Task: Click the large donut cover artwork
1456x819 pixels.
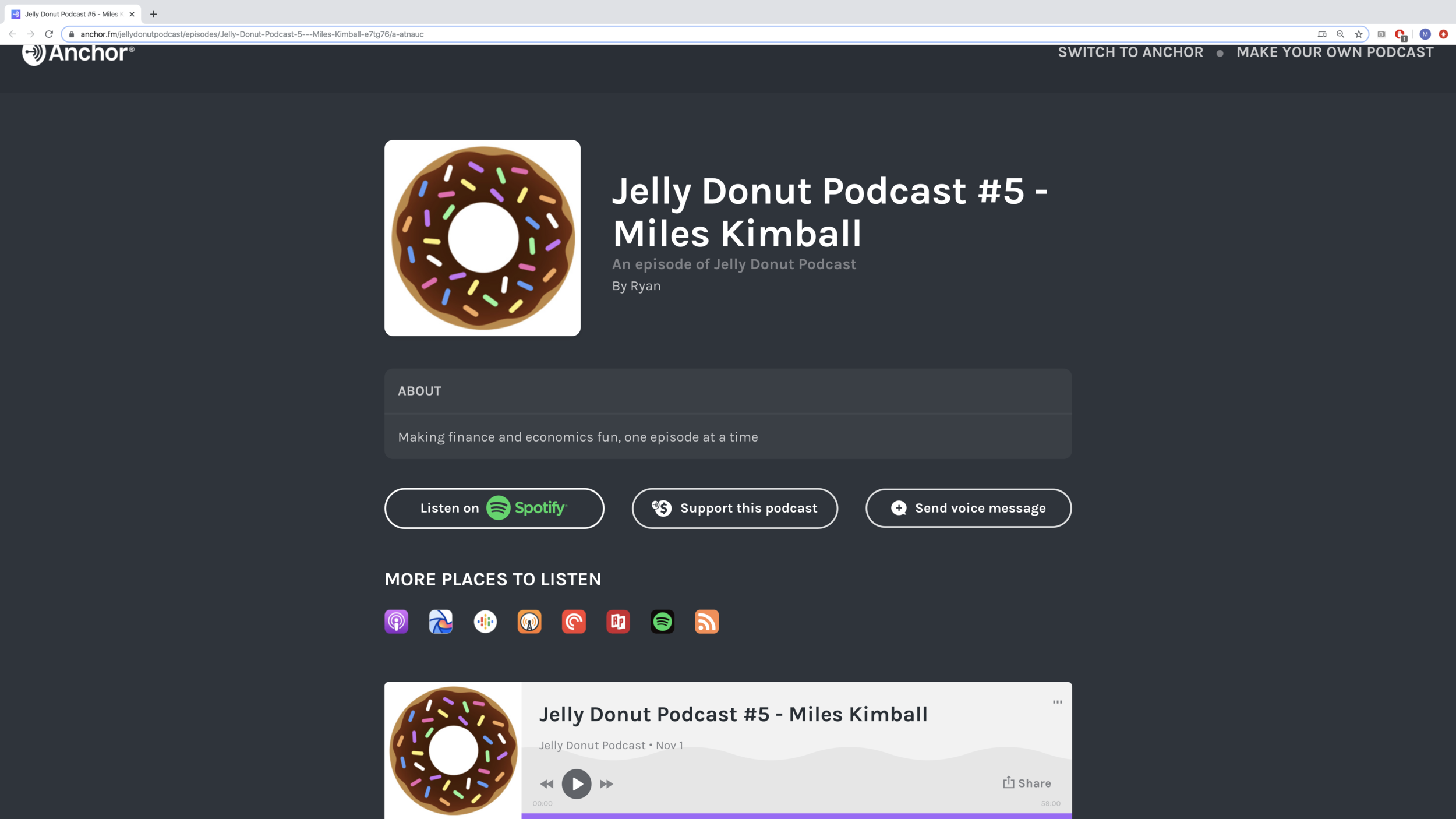Action: coord(482,238)
